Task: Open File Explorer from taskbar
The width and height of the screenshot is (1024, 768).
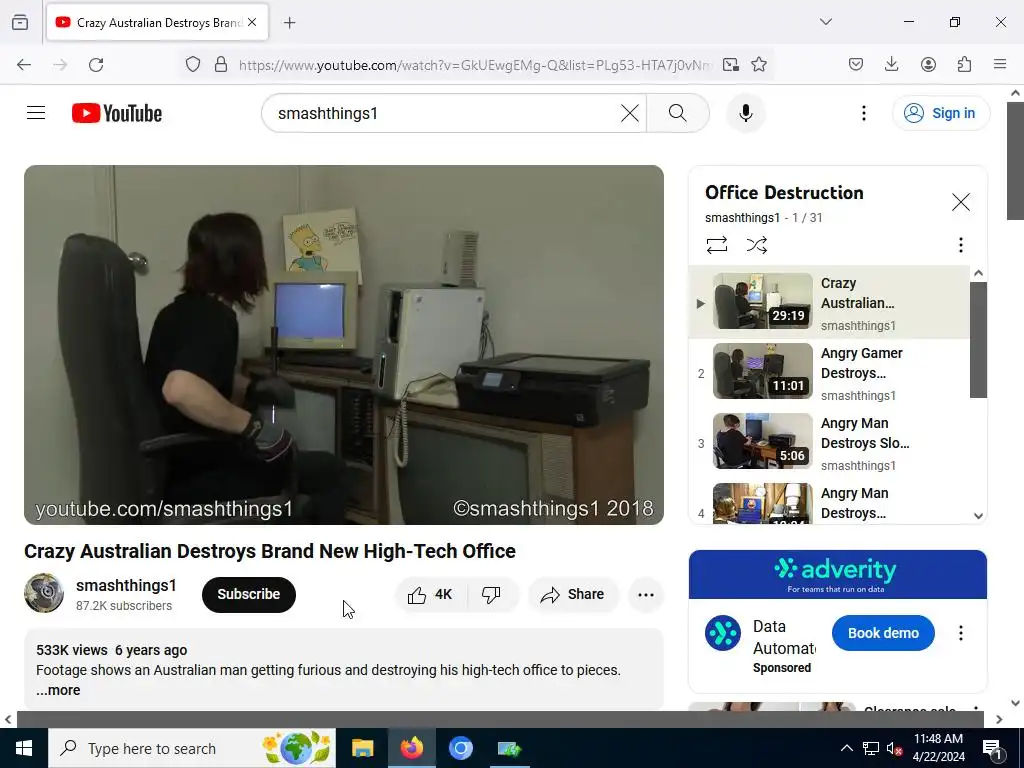Action: 362,748
